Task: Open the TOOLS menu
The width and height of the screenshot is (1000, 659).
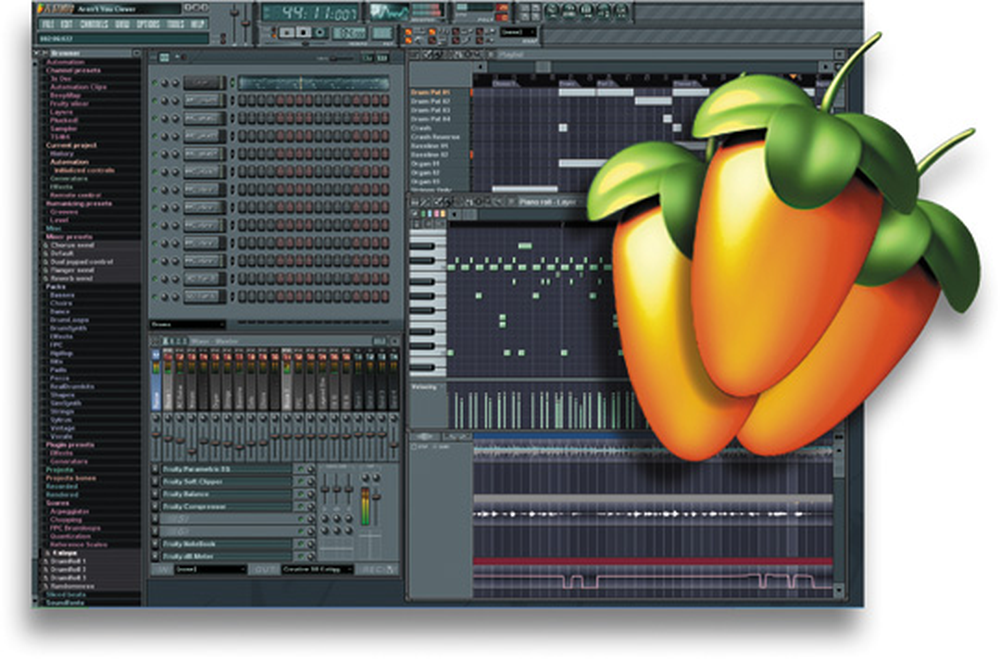Action: click(x=175, y=24)
